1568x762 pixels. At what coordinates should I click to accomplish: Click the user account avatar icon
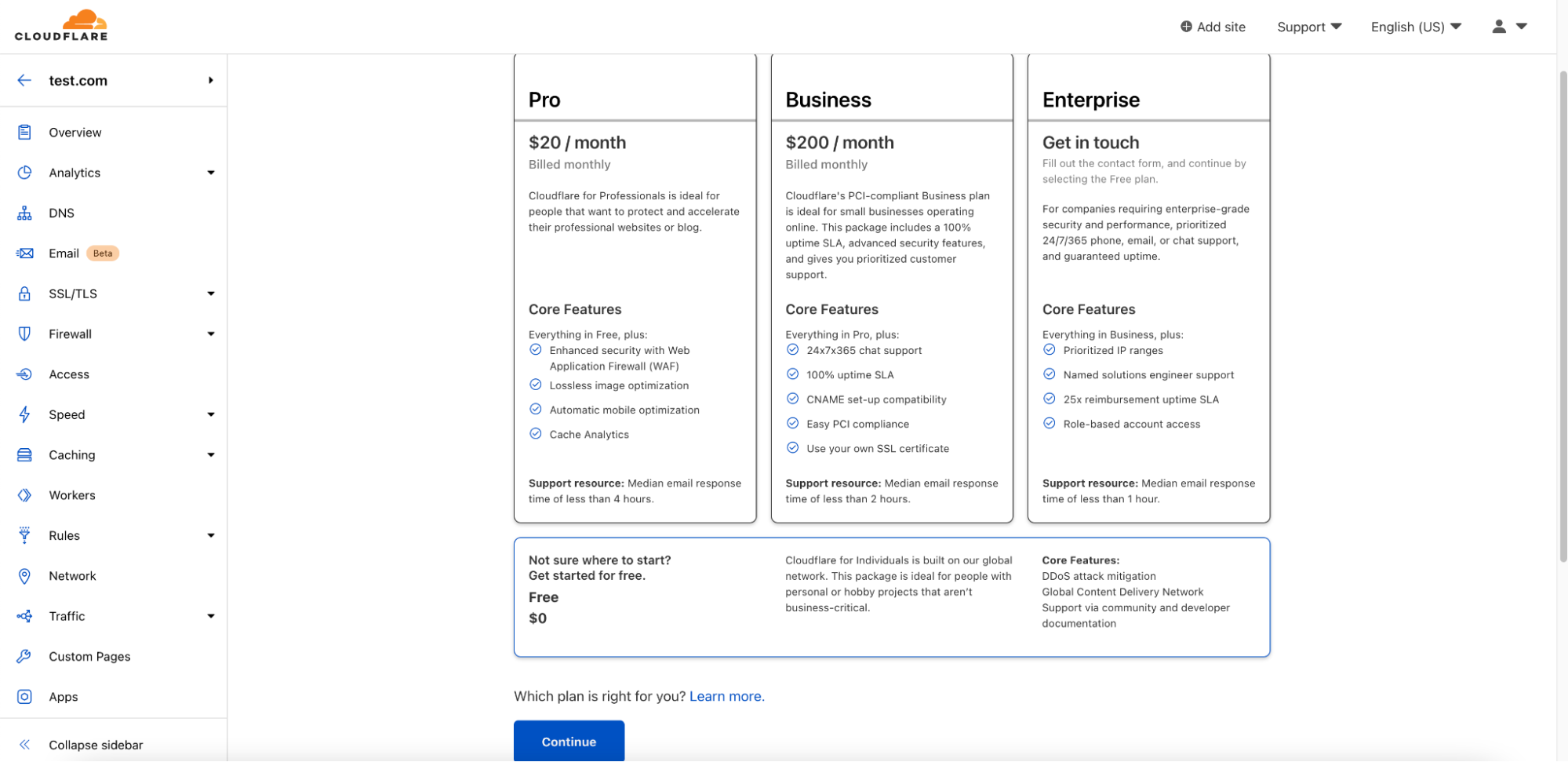[x=1499, y=27]
